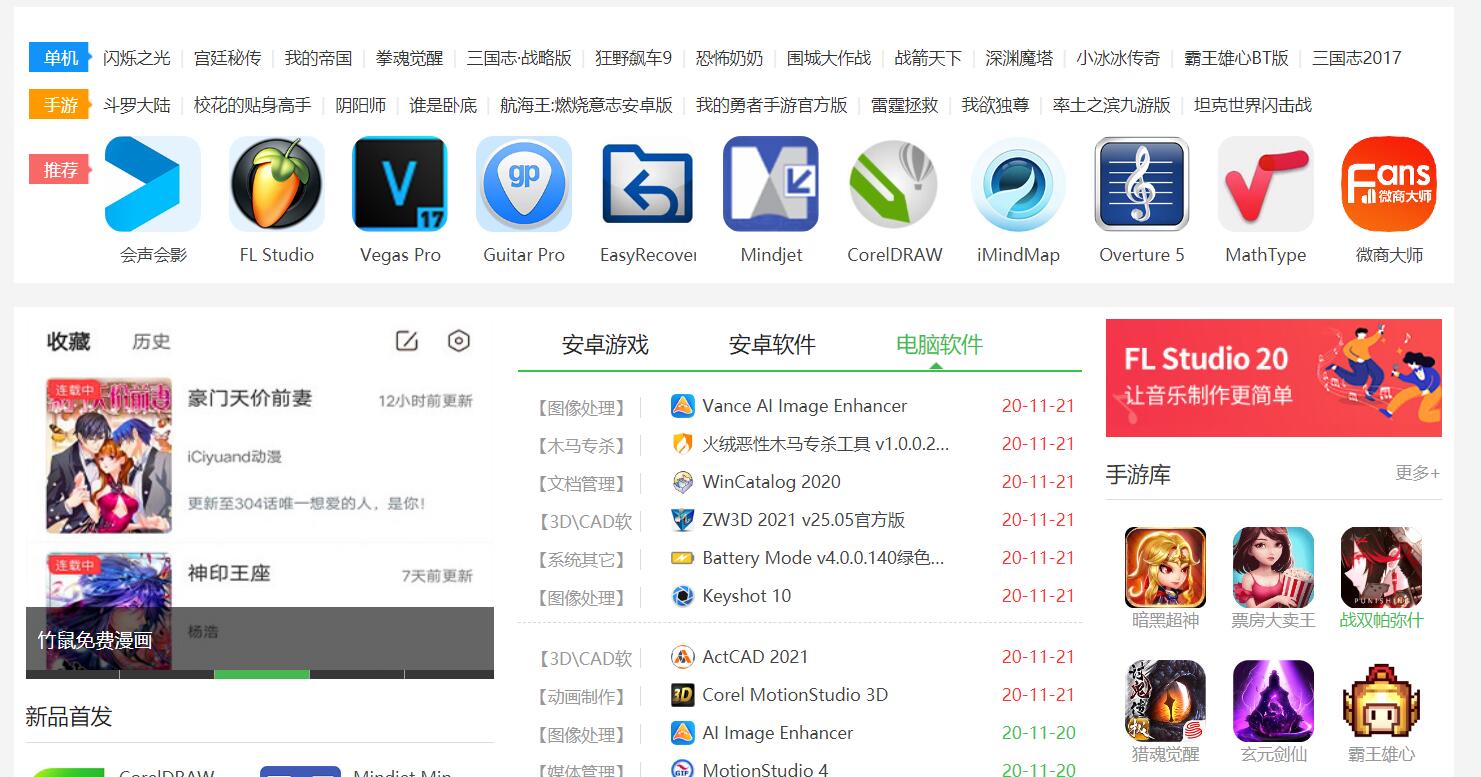Click 更多+ next to 手游库
This screenshot has width=1481, height=777.
1417,473
